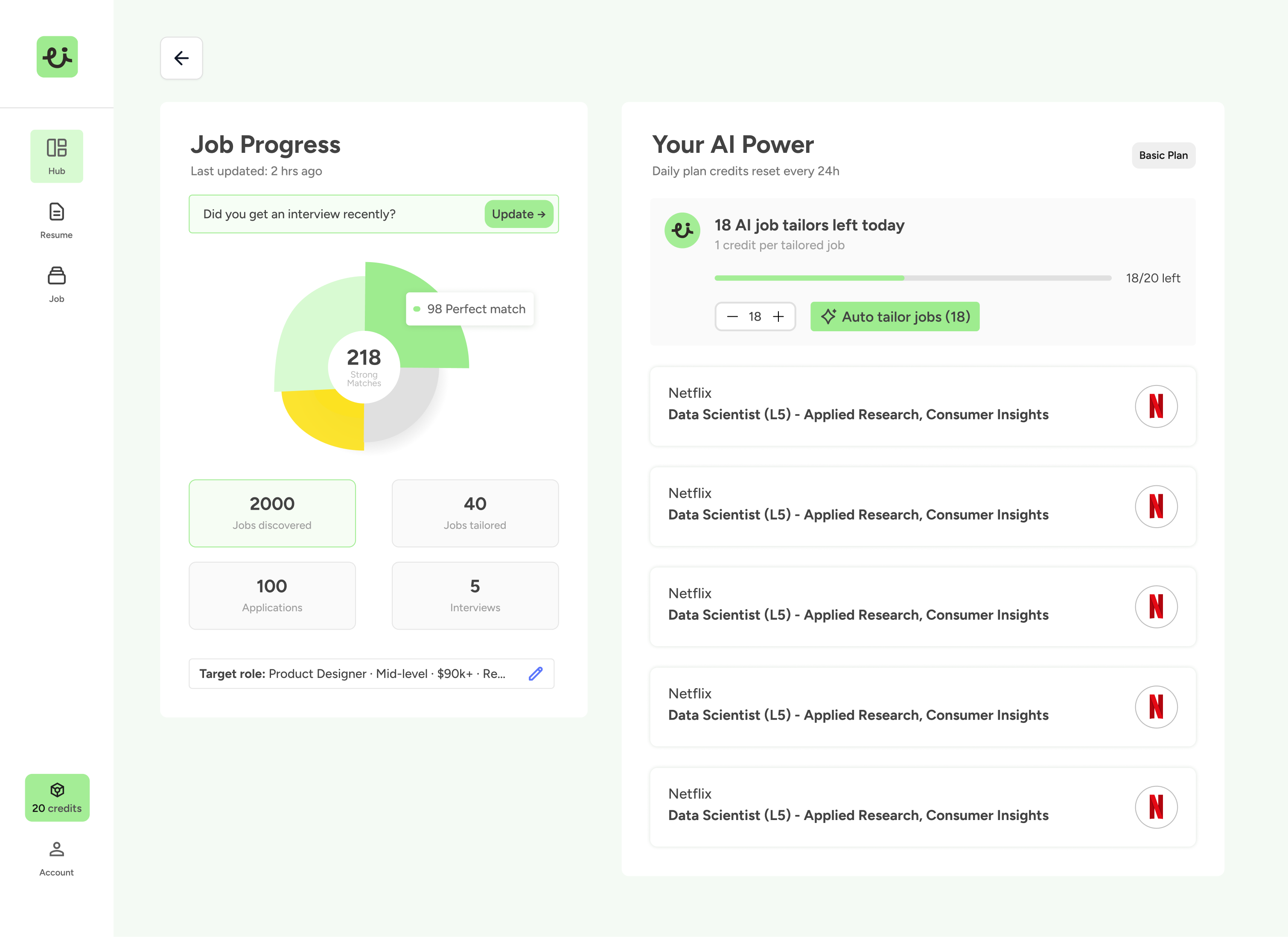Click 'Did you get an interview recently?' prompt
The image size is (1288, 937).
click(x=299, y=214)
